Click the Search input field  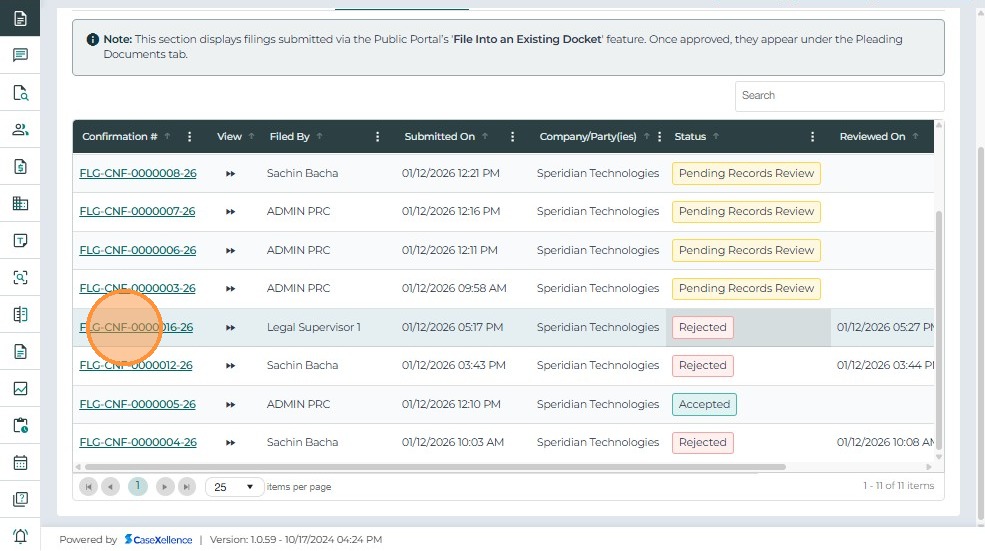pos(839,96)
